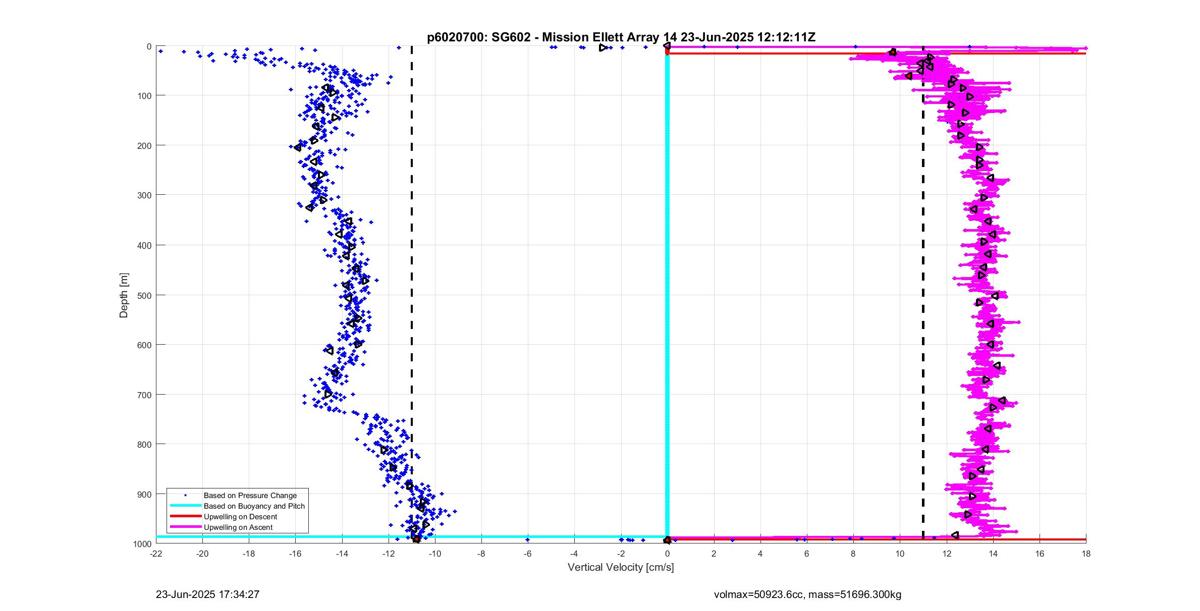Image resolution: width=1200 pixels, height=611 pixels.
Task: Click the x-axis tick label '-22'
Action: (x=156, y=553)
